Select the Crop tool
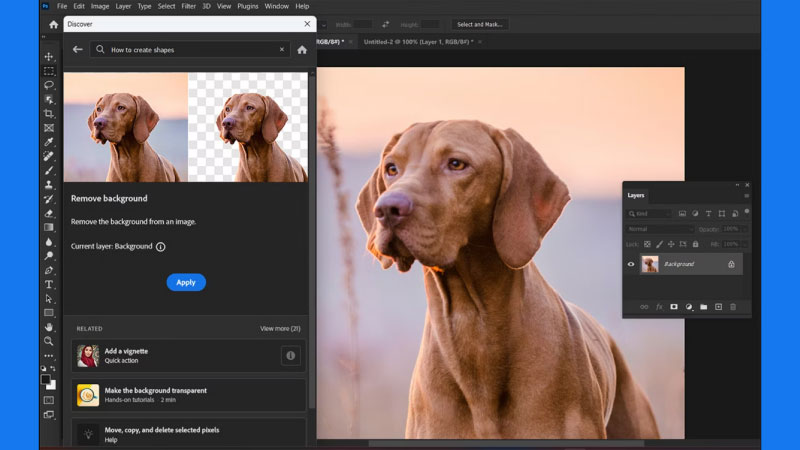Image resolution: width=800 pixels, height=450 pixels. tap(49, 114)
